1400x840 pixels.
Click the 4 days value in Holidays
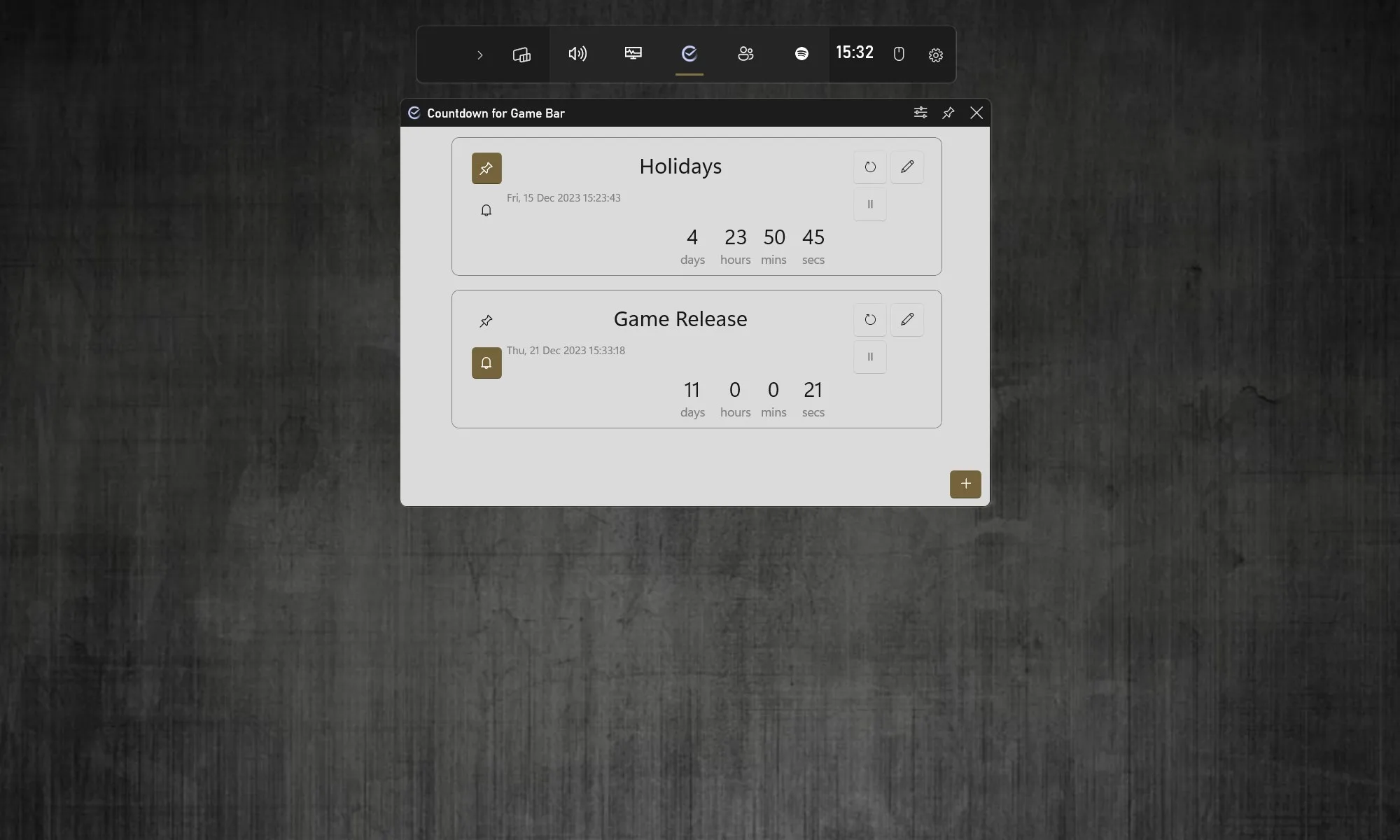[x=692, y=237]
